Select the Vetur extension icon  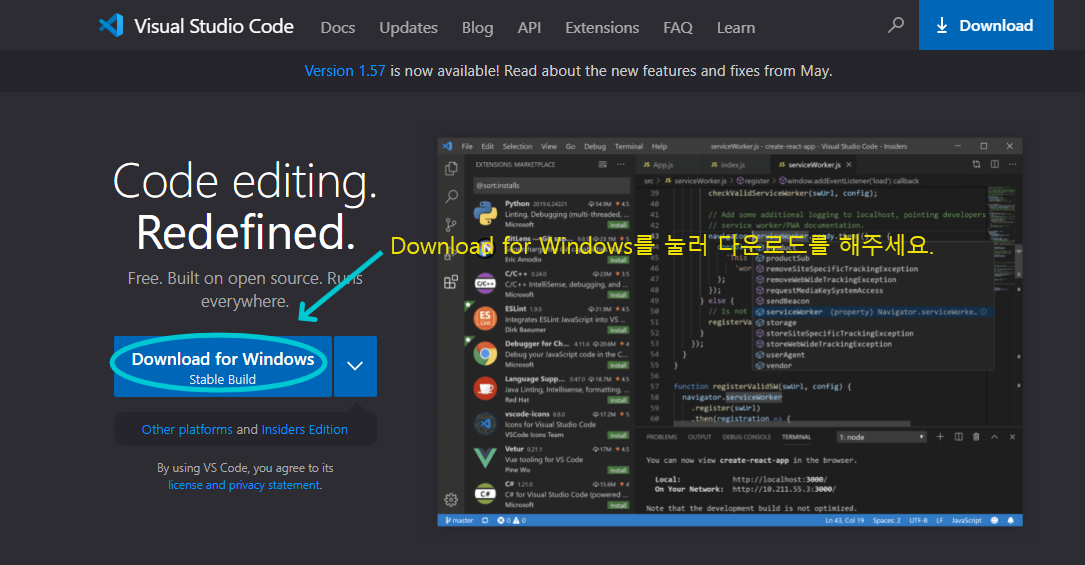(485, 459)
